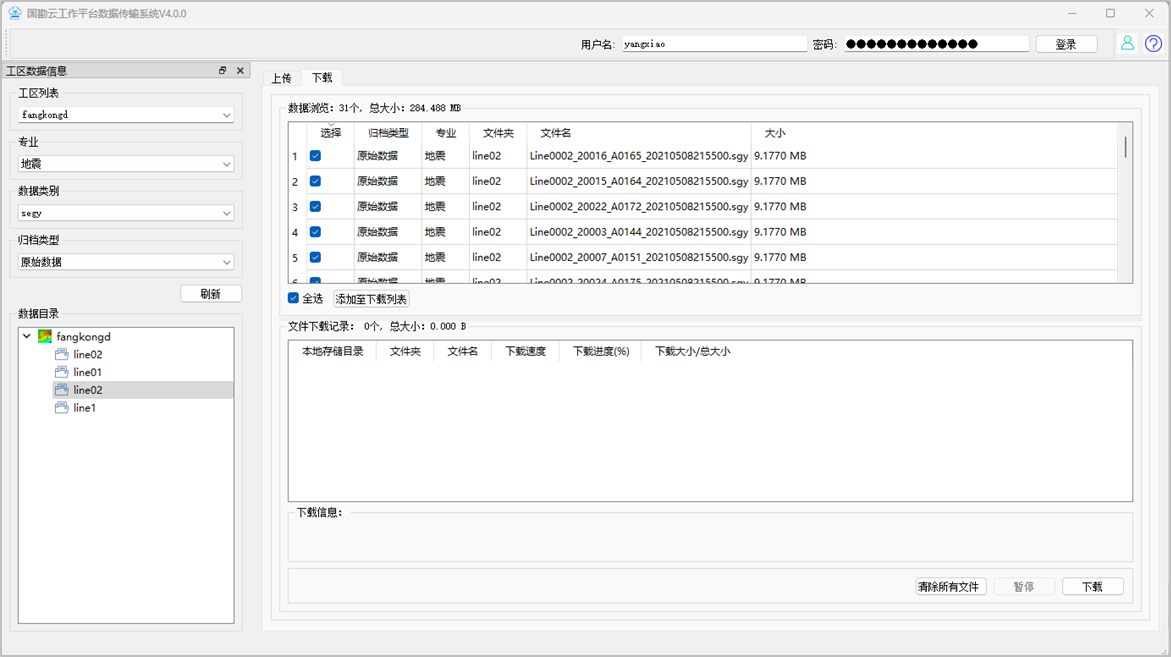Click the app logo in title bar
Viewport: 1171px width, 657px height.
pos(14,14)
